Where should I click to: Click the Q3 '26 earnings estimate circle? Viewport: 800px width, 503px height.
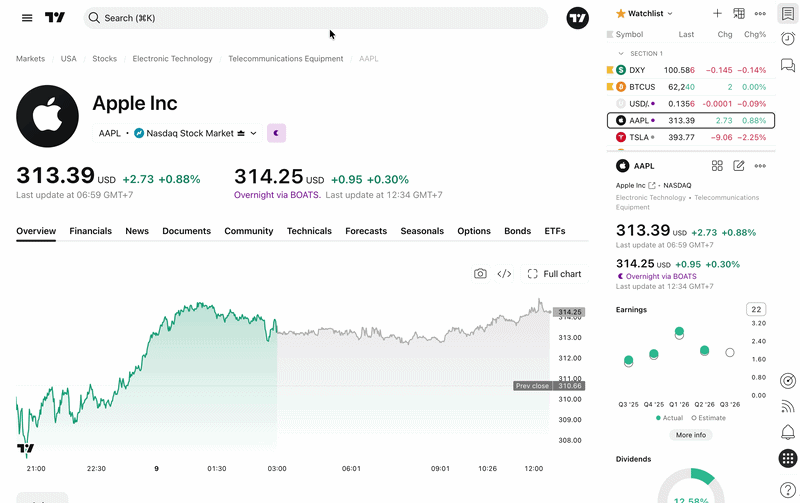point(730,353)
